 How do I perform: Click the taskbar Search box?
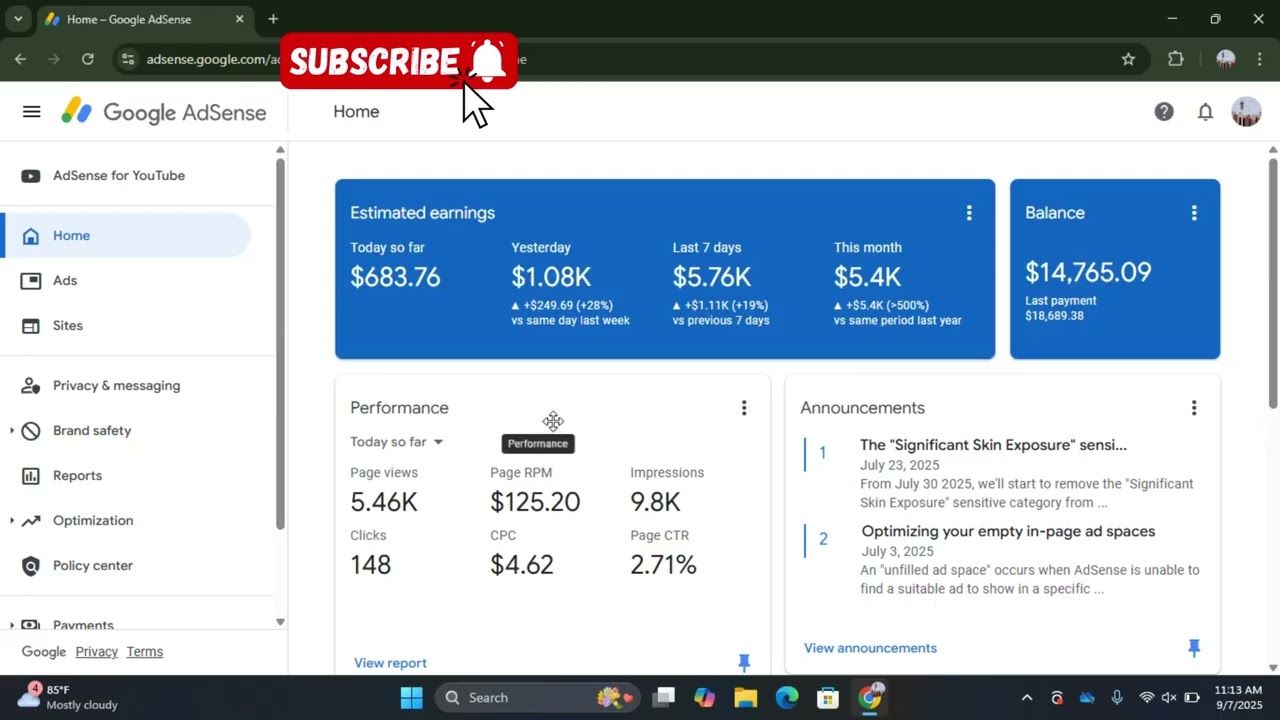pos(538,698)
